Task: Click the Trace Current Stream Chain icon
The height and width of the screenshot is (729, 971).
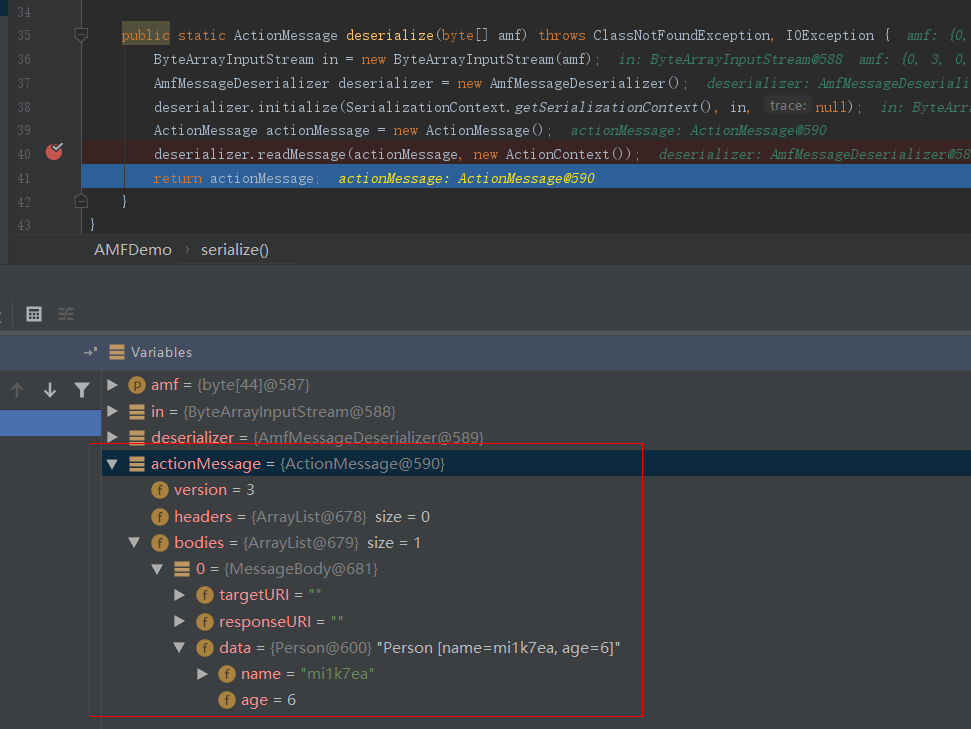Action: point(66,314)
